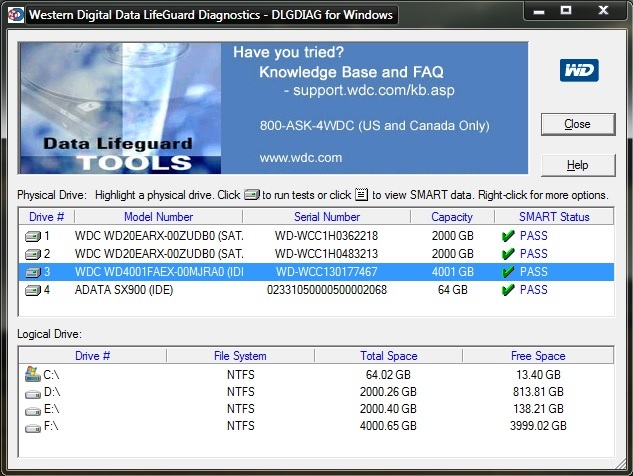Image resolution: width=633 pixels, height=476 pixels.
Task: Click the 13.40 GB free space value
Action: pos(538,375)
